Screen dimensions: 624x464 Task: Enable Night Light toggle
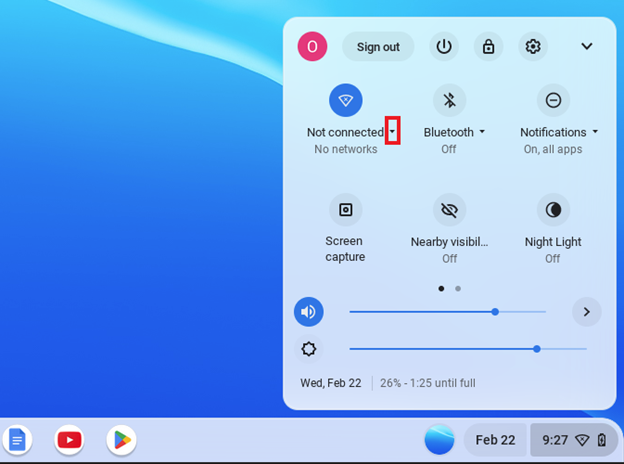coord(553,210)
